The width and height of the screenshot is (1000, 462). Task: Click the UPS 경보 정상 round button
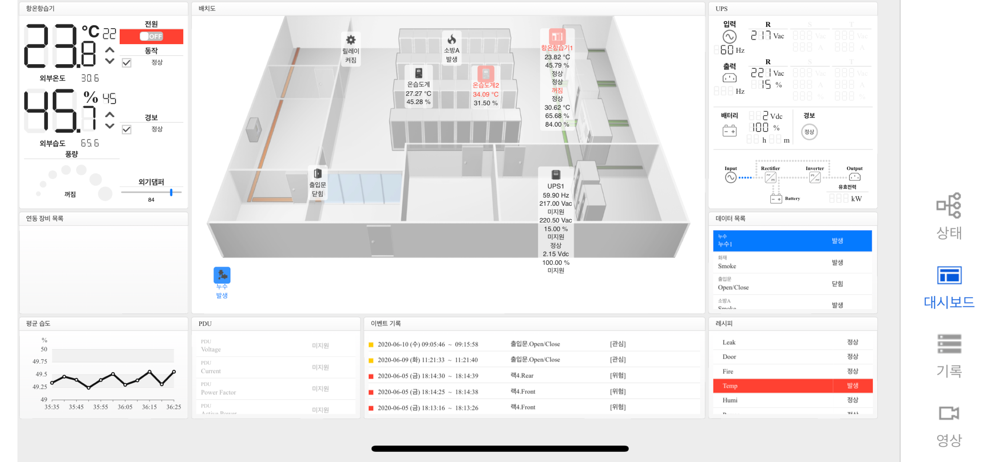(809, 131)
